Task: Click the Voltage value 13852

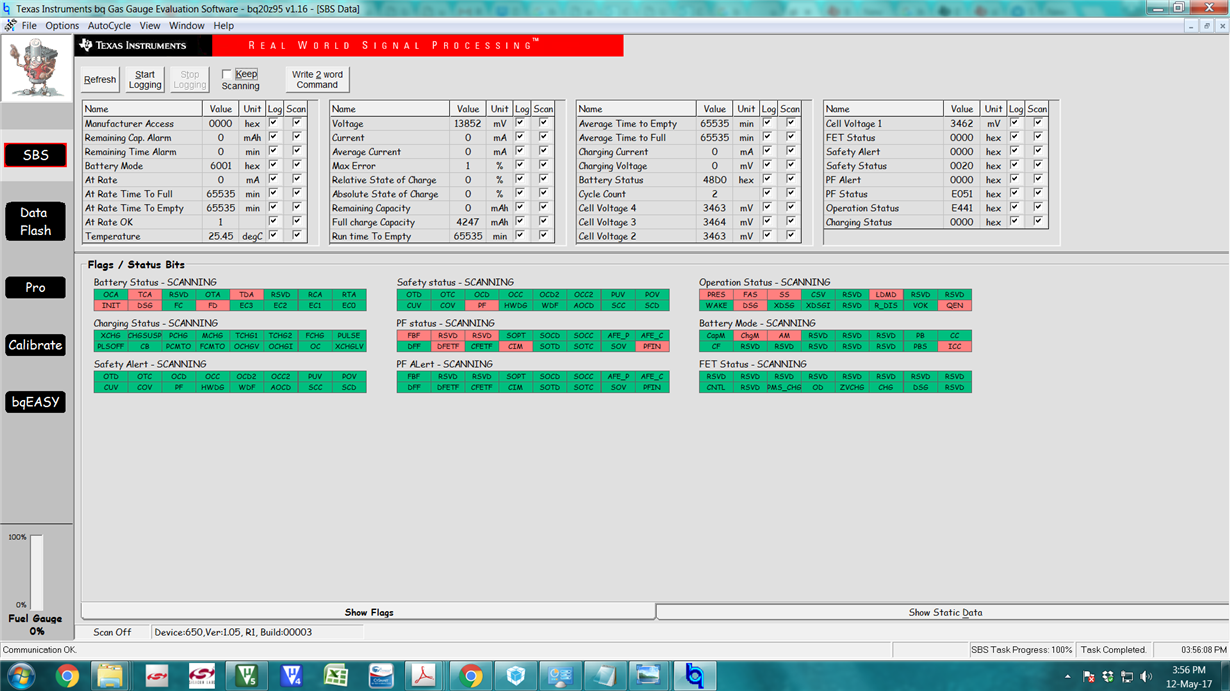Action: click(x=467, y=124)
